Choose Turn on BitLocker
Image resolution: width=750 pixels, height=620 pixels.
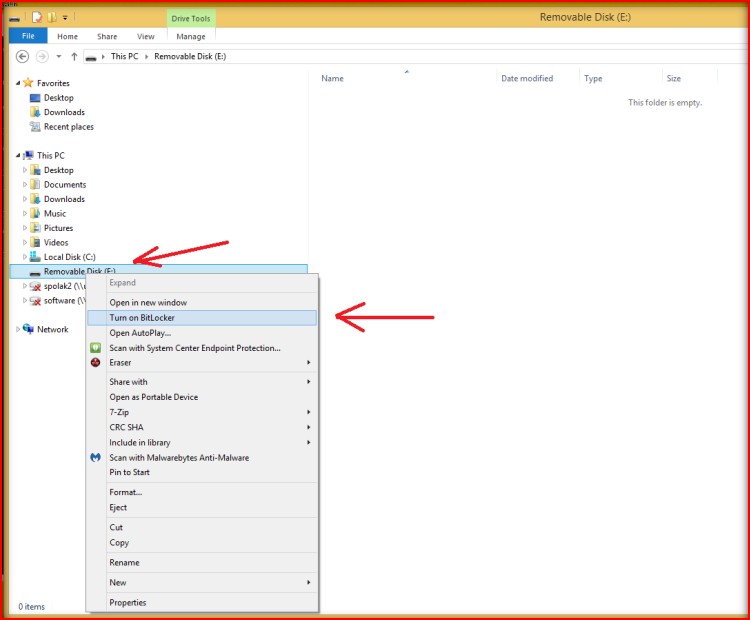[x=202, y=318]
